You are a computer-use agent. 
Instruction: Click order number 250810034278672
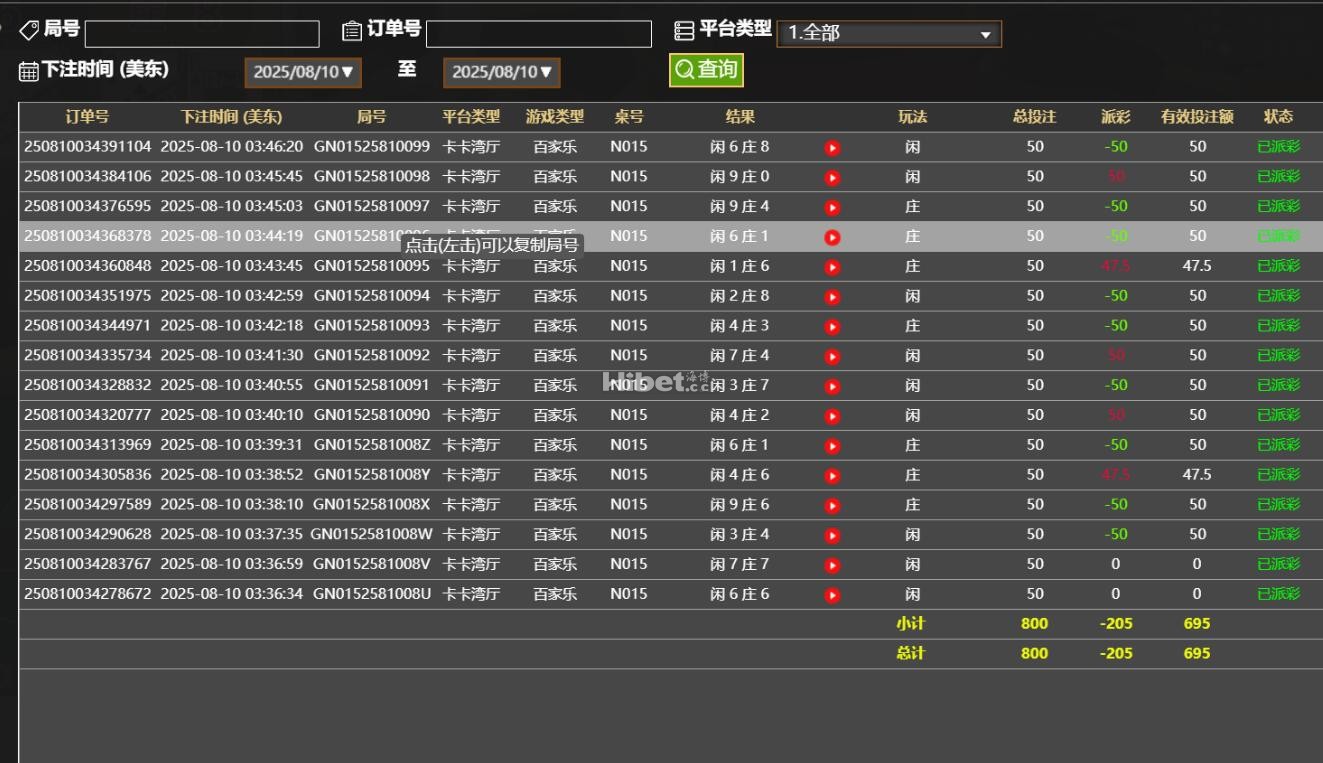point(88,594)
